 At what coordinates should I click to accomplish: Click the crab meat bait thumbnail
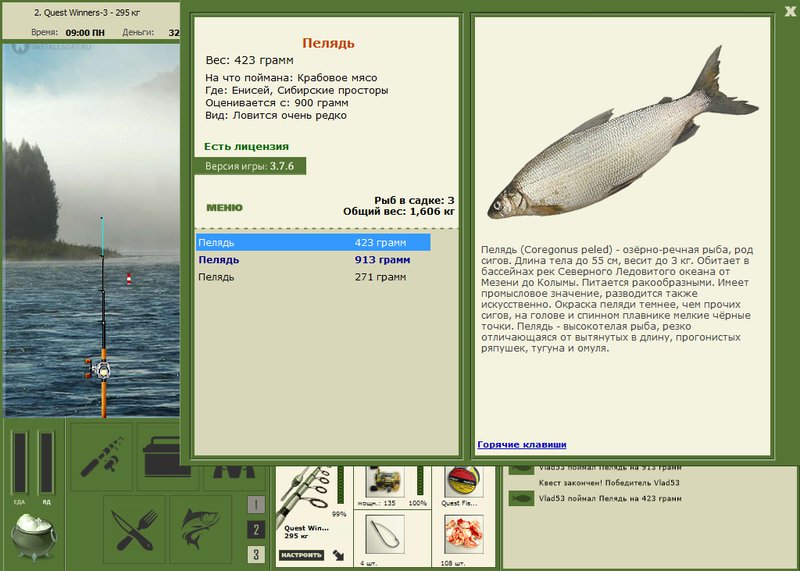tap(464, 534)
